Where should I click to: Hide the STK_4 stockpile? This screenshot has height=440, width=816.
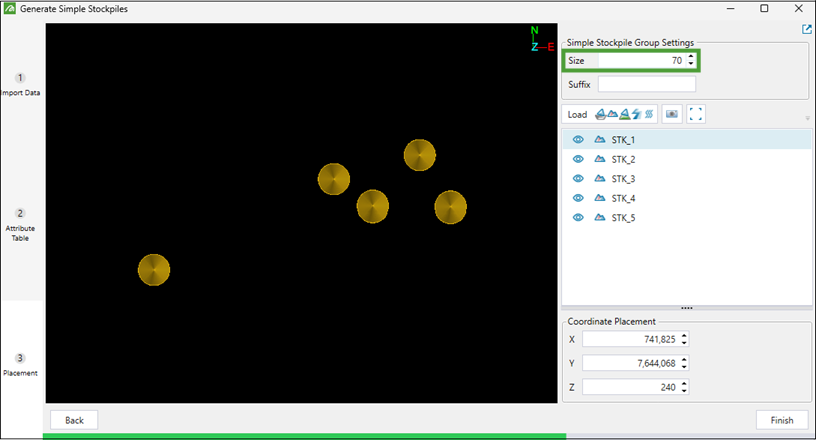click(x=578, y=198)
